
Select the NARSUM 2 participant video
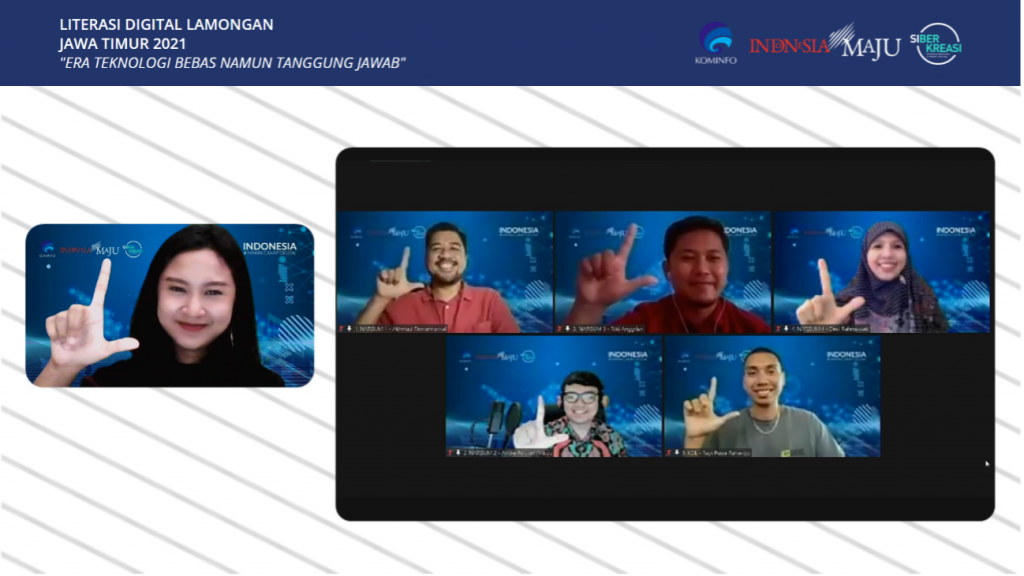(553, 396)
